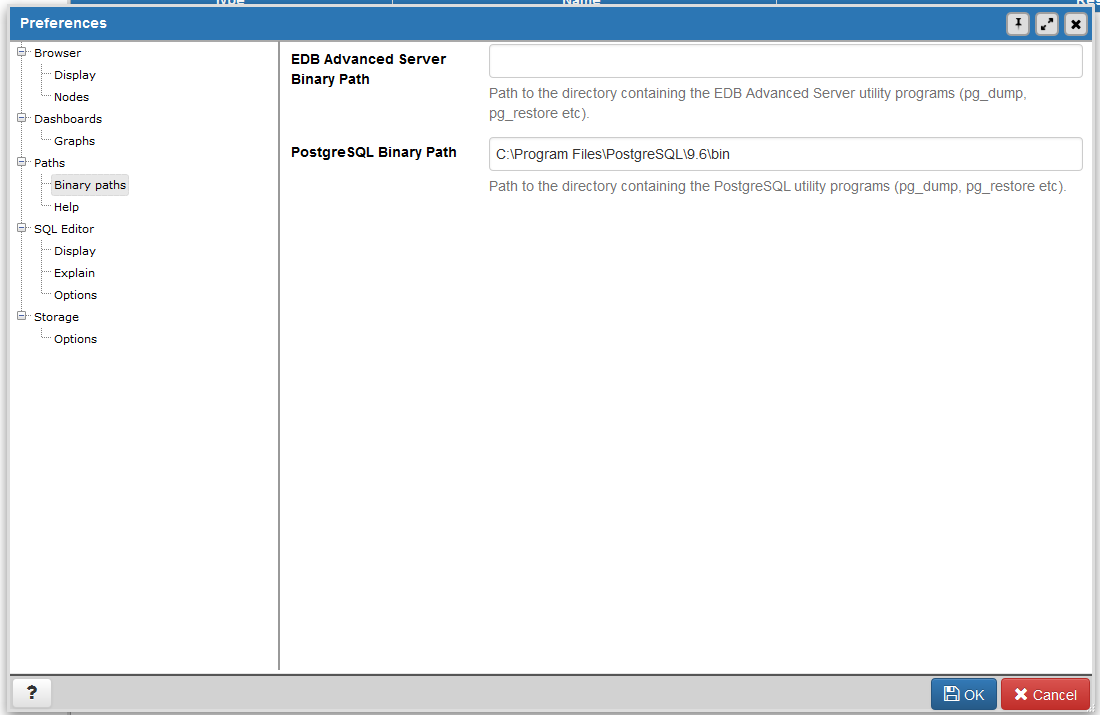This screenshot has width=1100, height=715.
Task: Open the Explain preferences
Action: tap(74, 273)
